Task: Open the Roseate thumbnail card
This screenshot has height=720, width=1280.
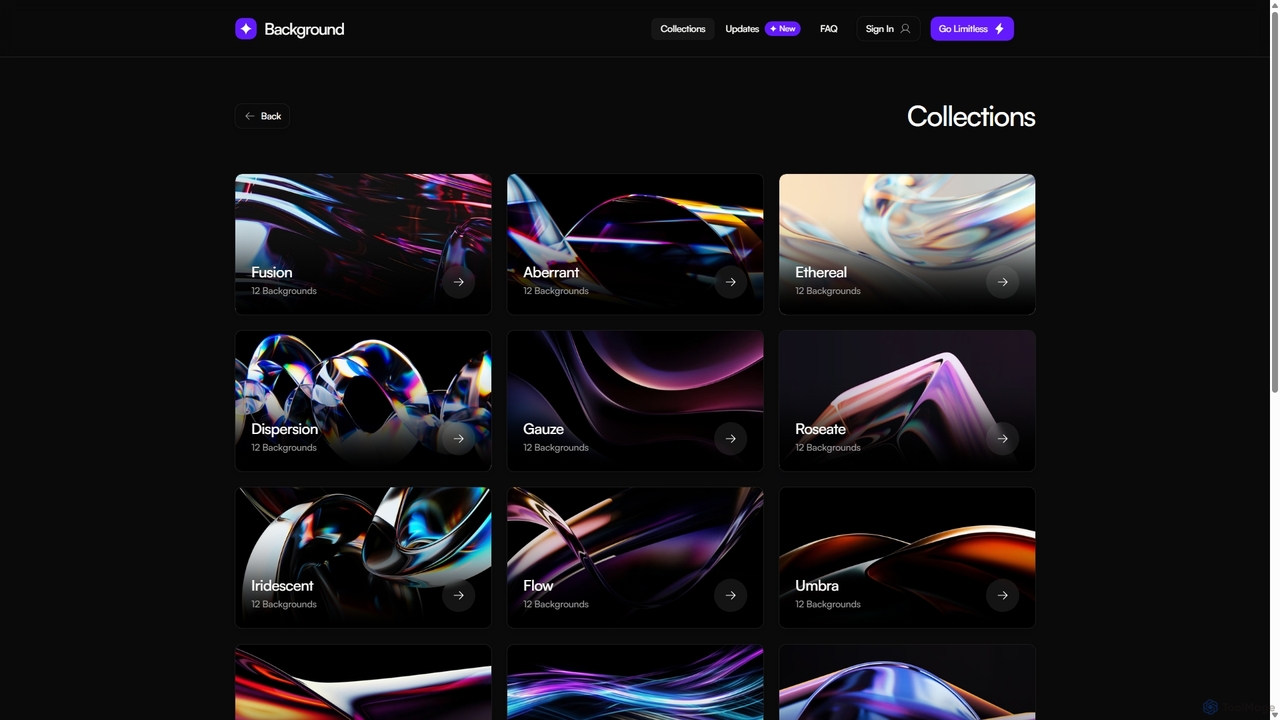Action: coord(907,401)
